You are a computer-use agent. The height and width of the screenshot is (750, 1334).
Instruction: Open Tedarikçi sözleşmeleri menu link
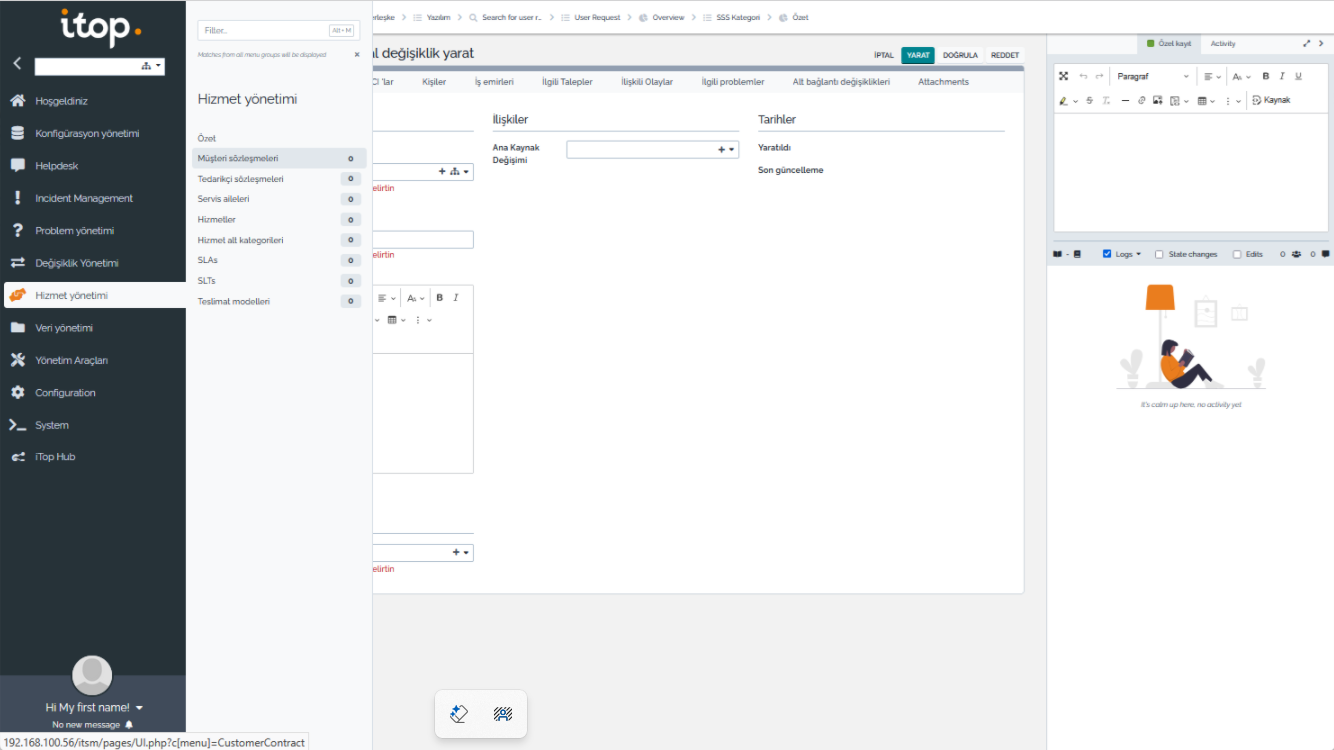[x=241, y=179]
